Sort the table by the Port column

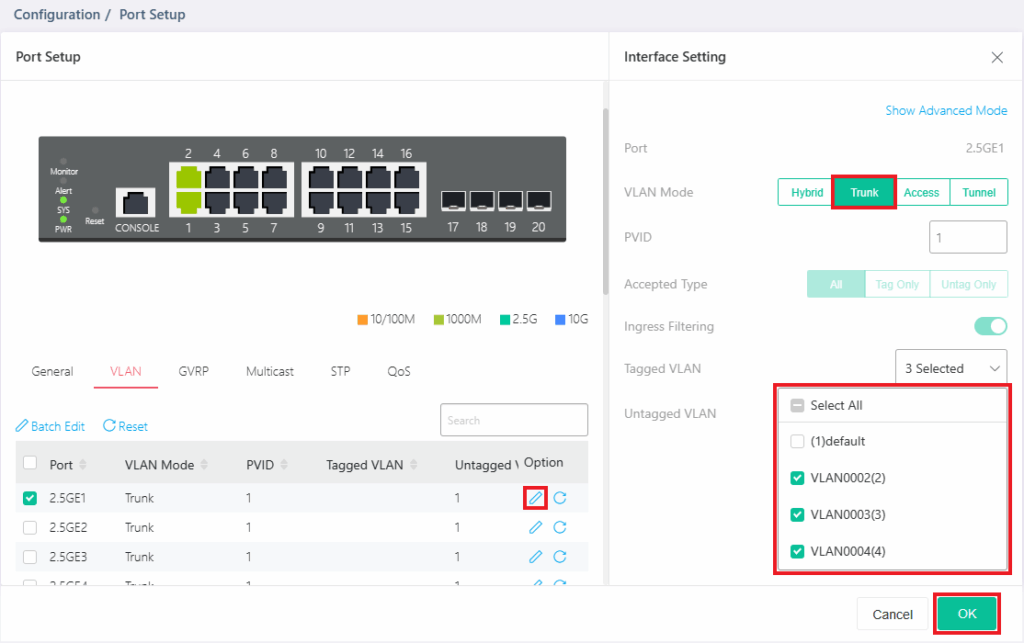82,465
